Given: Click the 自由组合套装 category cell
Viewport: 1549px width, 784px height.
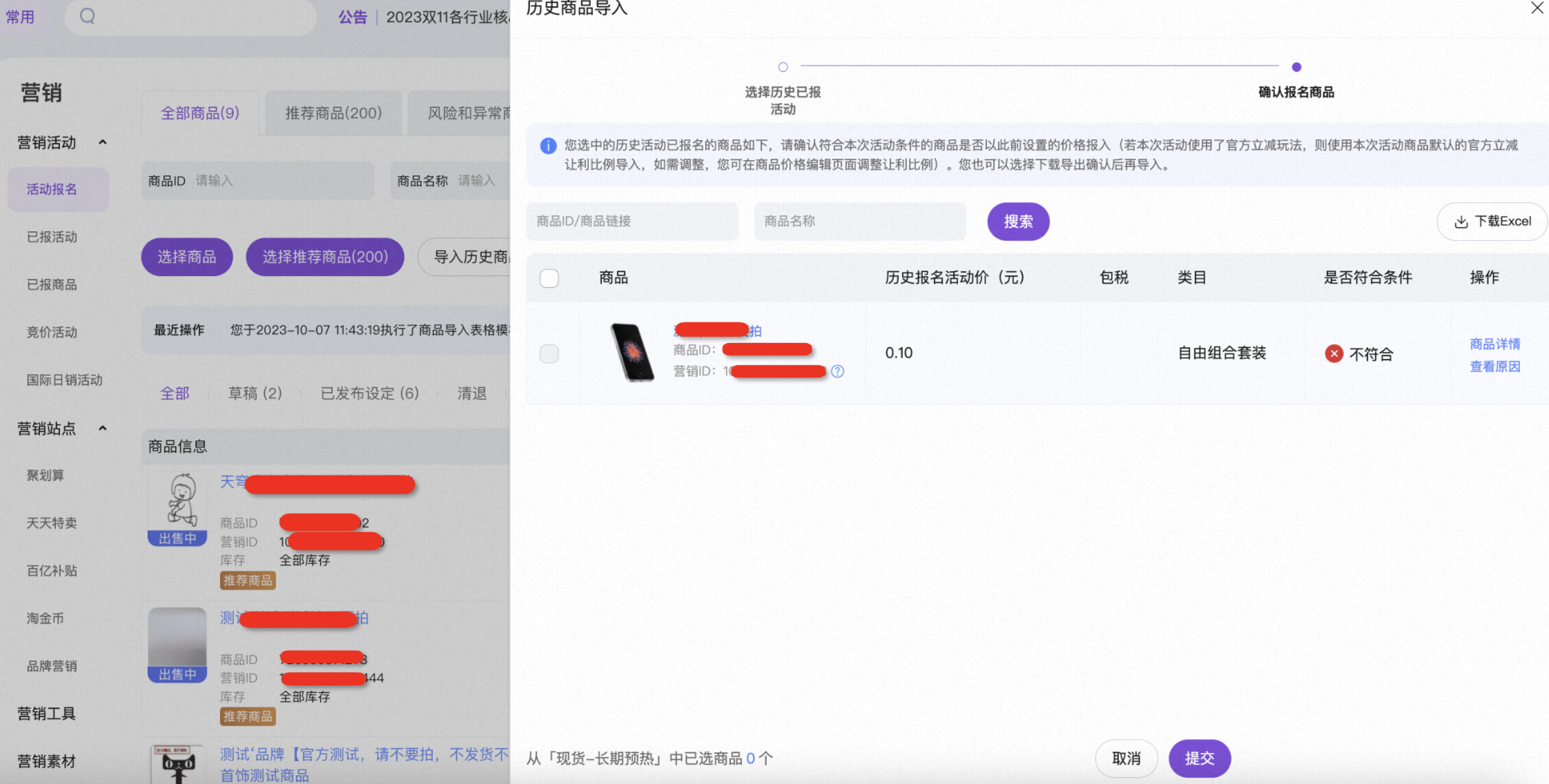Looking at the screenshot, I should tap(1222, 353).
